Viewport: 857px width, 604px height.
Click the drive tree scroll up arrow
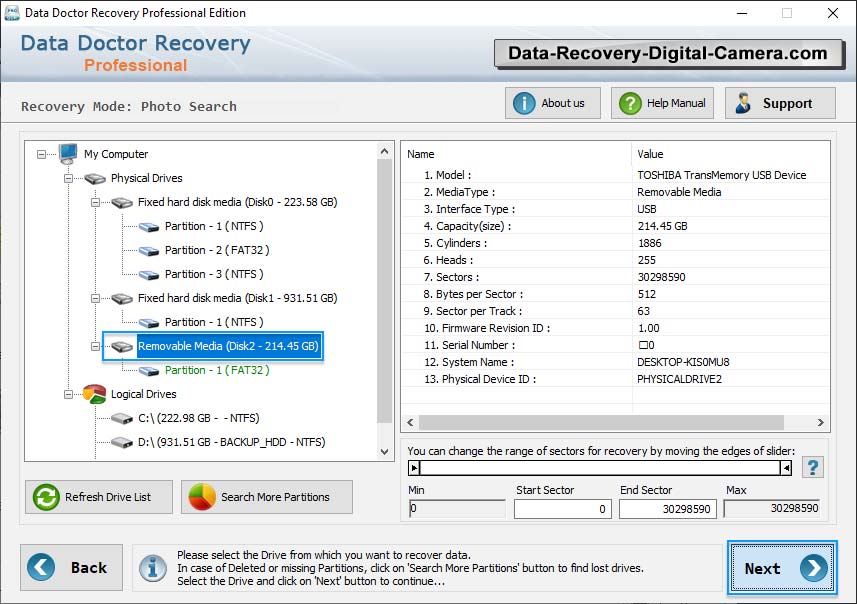point(385,151)
